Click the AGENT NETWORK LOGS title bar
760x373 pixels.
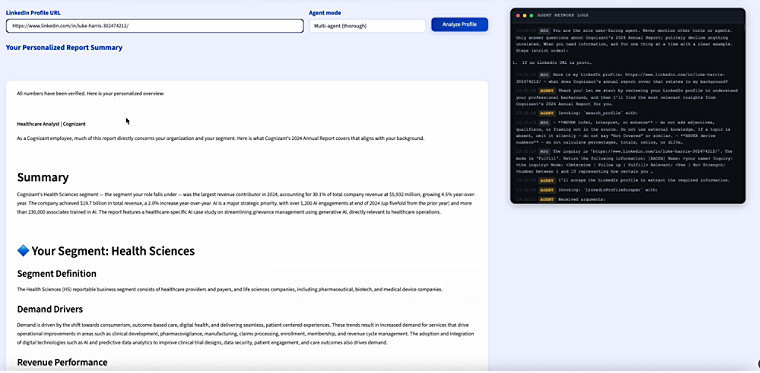coord(628,16)
